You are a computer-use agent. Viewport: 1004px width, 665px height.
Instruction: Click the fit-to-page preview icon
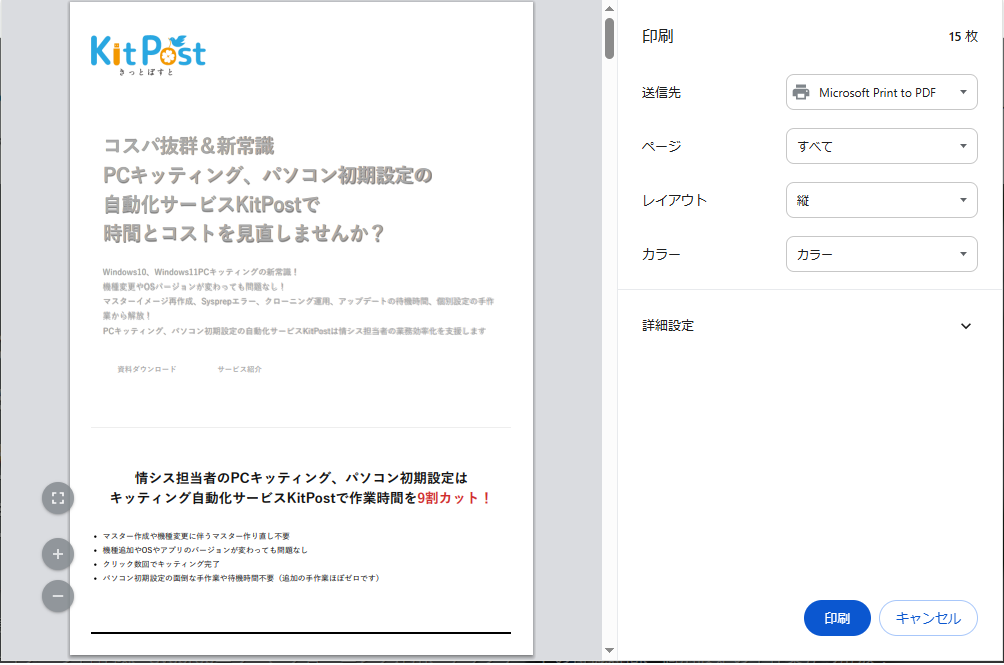58,498
